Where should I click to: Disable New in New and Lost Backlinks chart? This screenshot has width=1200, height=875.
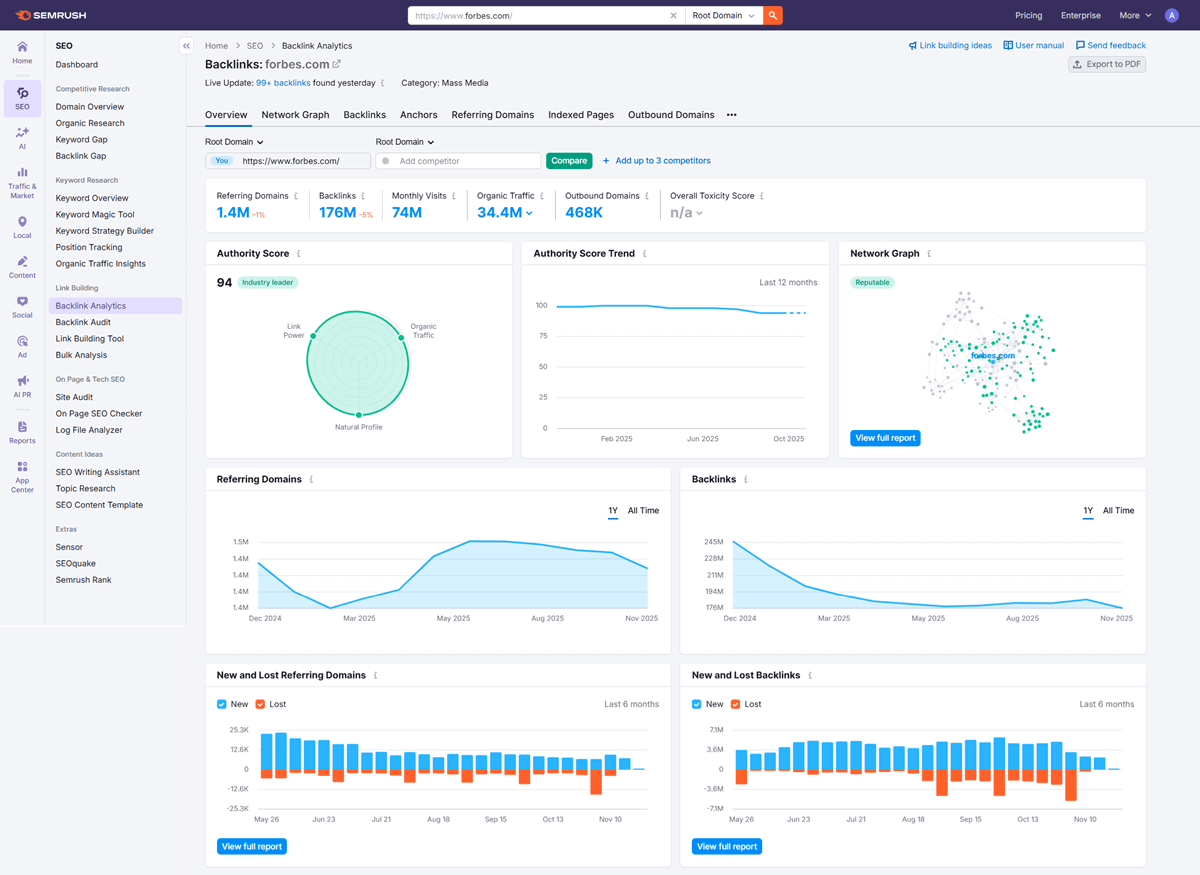click(x=697, y=704)
